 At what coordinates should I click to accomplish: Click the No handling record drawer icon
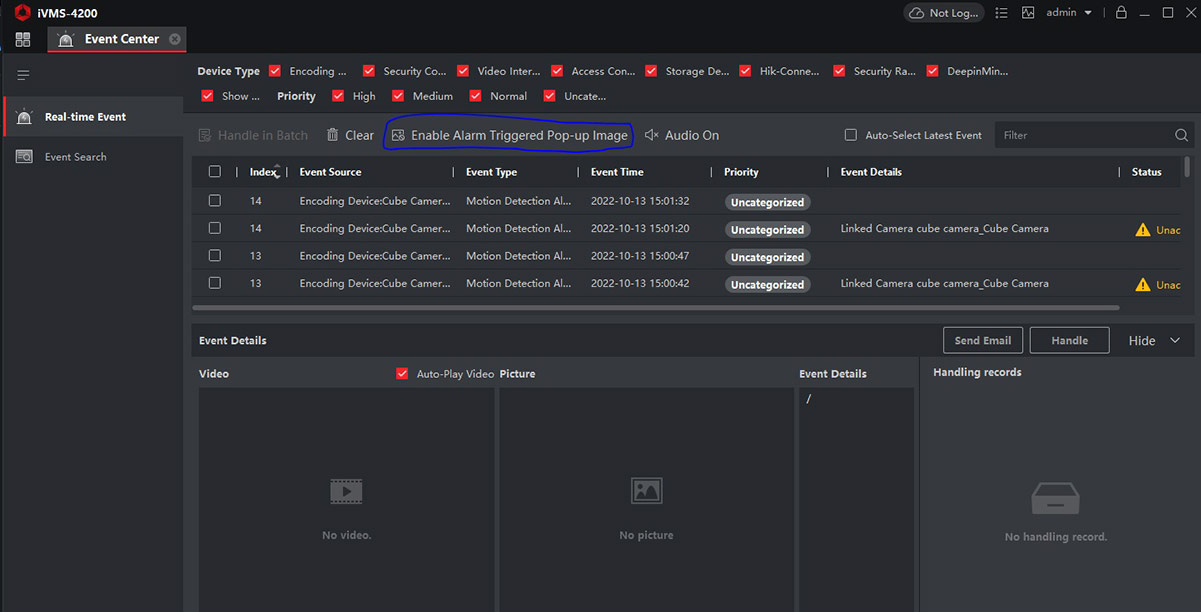coord(1056,496)
